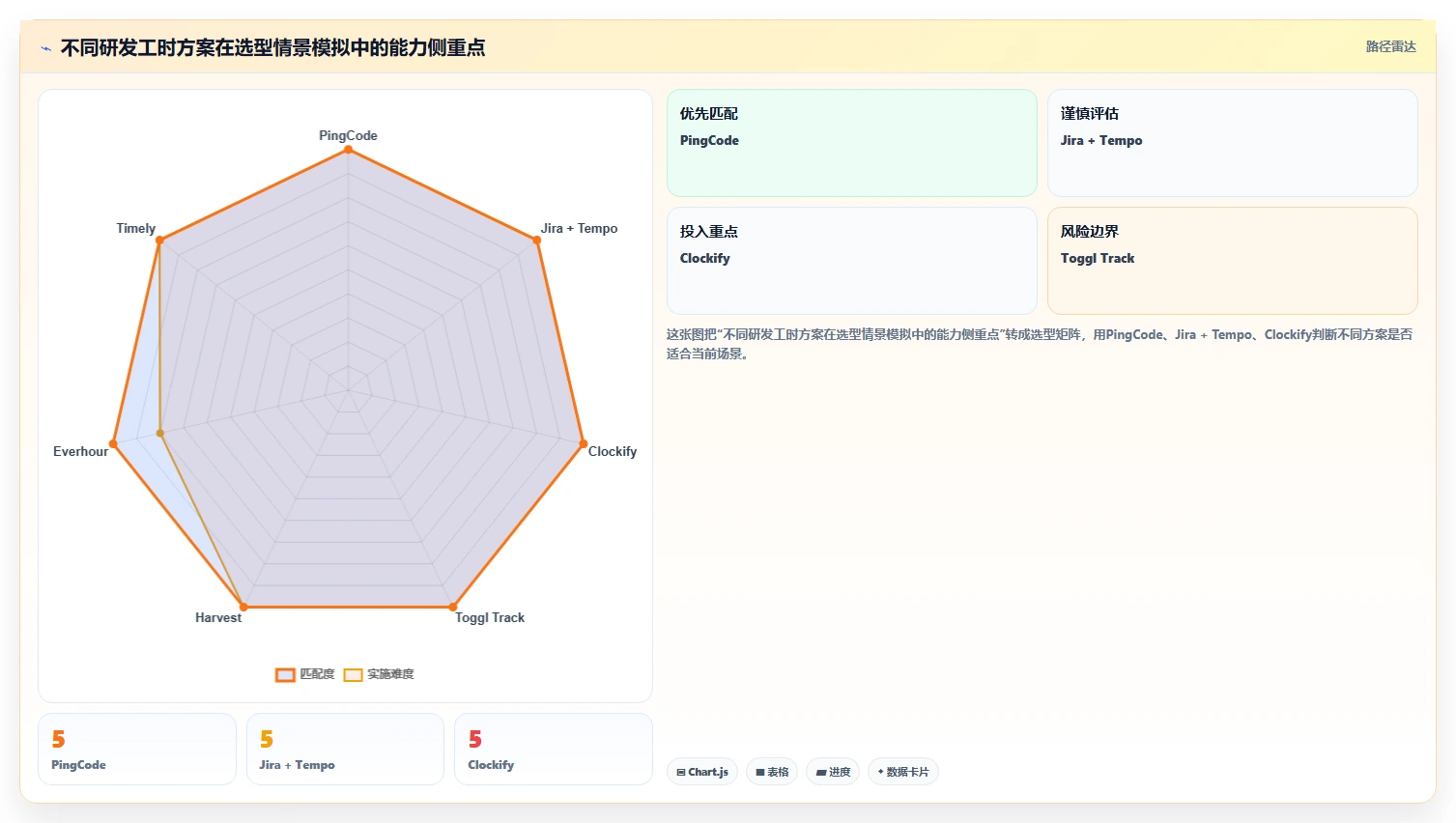Click the Clockify axis label on radar

pos(613,451)
